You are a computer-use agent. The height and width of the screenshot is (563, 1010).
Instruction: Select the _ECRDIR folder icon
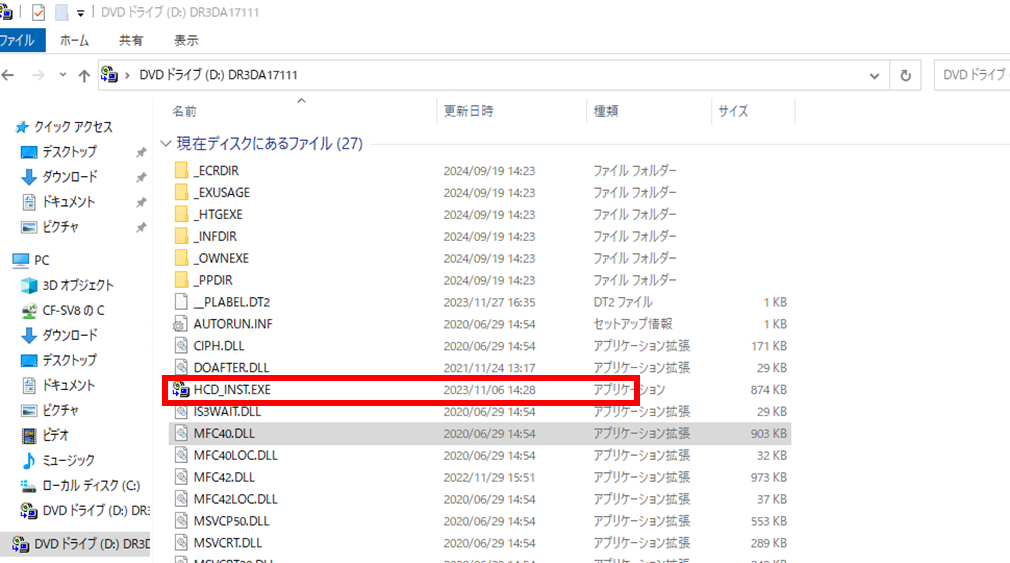181,171
